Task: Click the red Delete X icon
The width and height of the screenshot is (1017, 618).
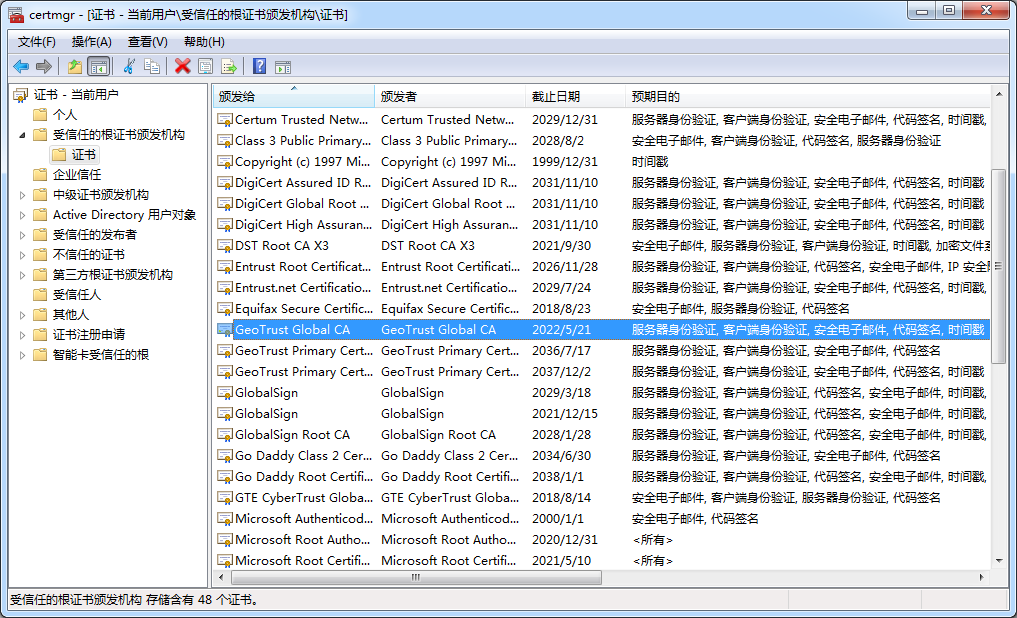Action: 183,66
